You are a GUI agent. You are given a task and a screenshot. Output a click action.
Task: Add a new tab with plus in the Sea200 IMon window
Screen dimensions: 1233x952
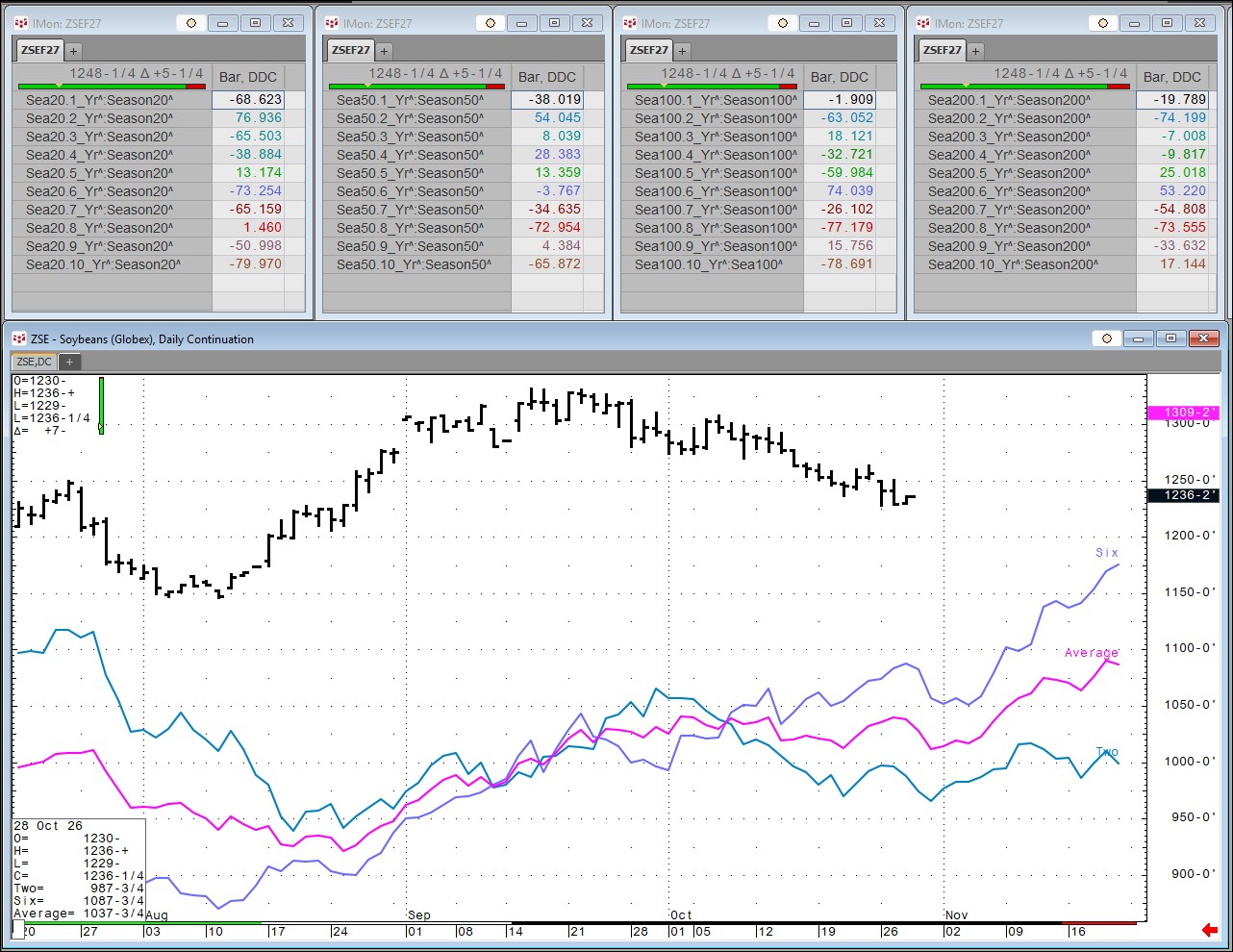pyautogui.click(x=975, y=50)
